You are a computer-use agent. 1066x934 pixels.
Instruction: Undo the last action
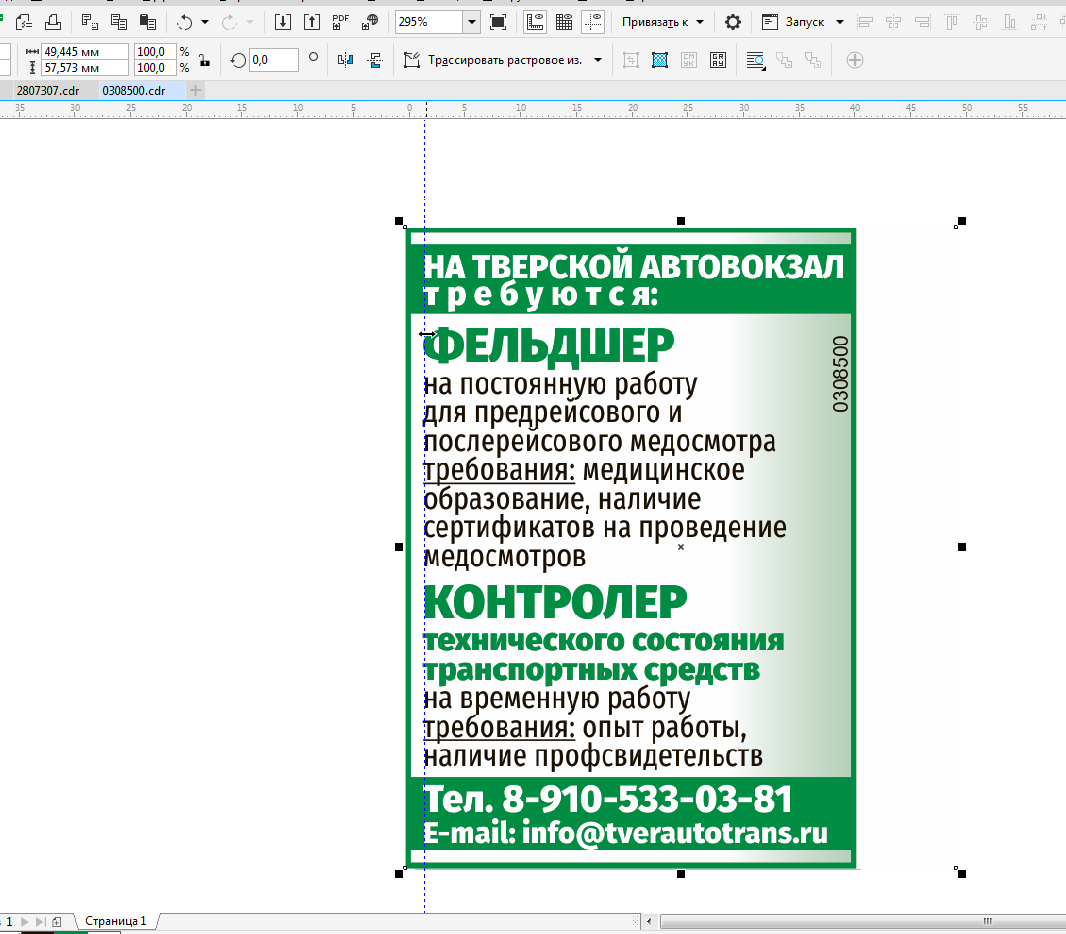(184, 22)
